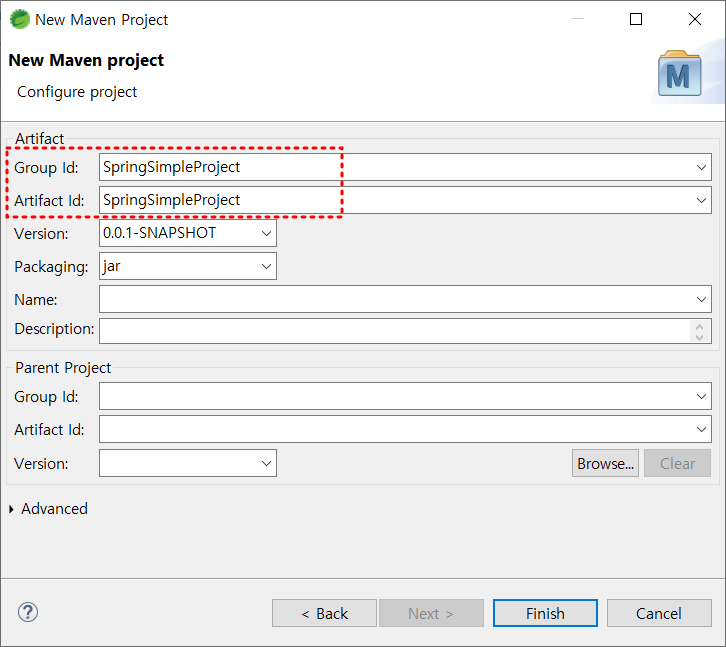Click the help question mark icon

coord(28,612)
